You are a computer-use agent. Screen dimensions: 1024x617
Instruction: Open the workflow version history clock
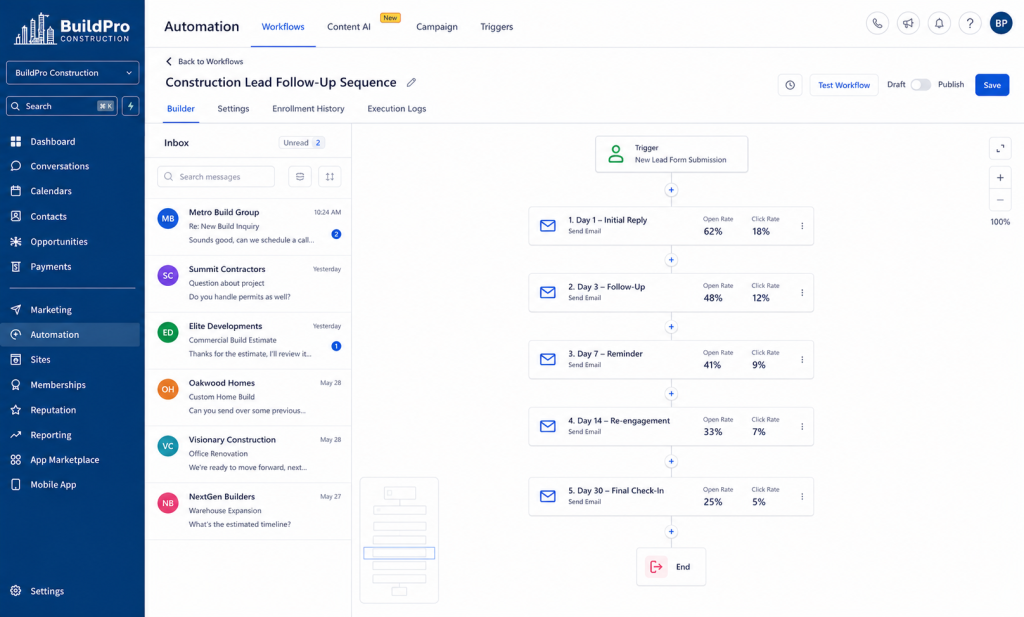pyautogui.click(x=790, y=85)
